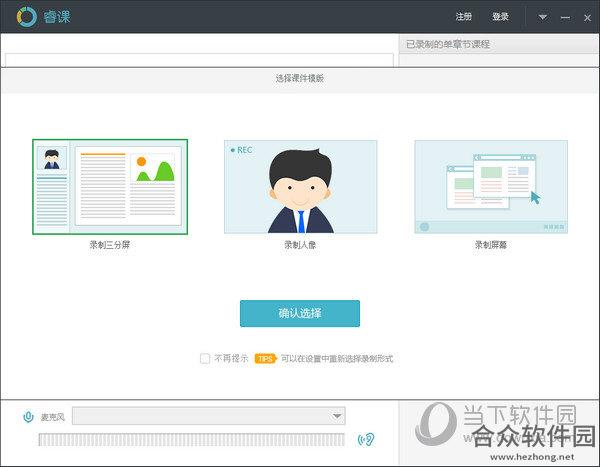Tick the 不再提示 checkbox

pyautogui.click(x=205, y=359)
